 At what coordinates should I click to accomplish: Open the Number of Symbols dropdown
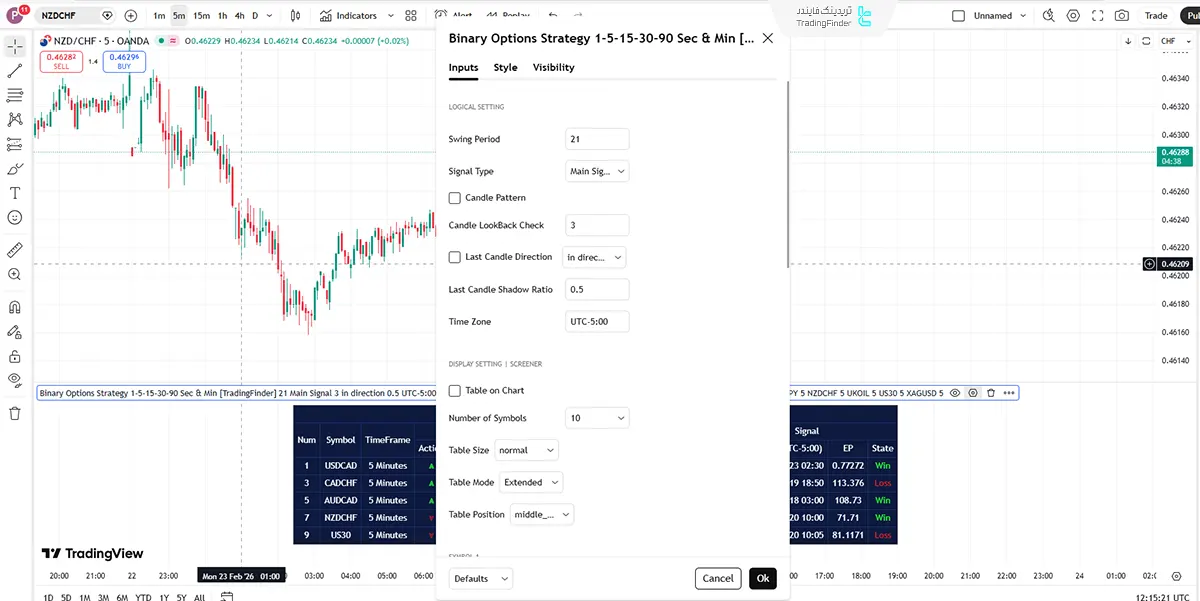pos(597,418)
